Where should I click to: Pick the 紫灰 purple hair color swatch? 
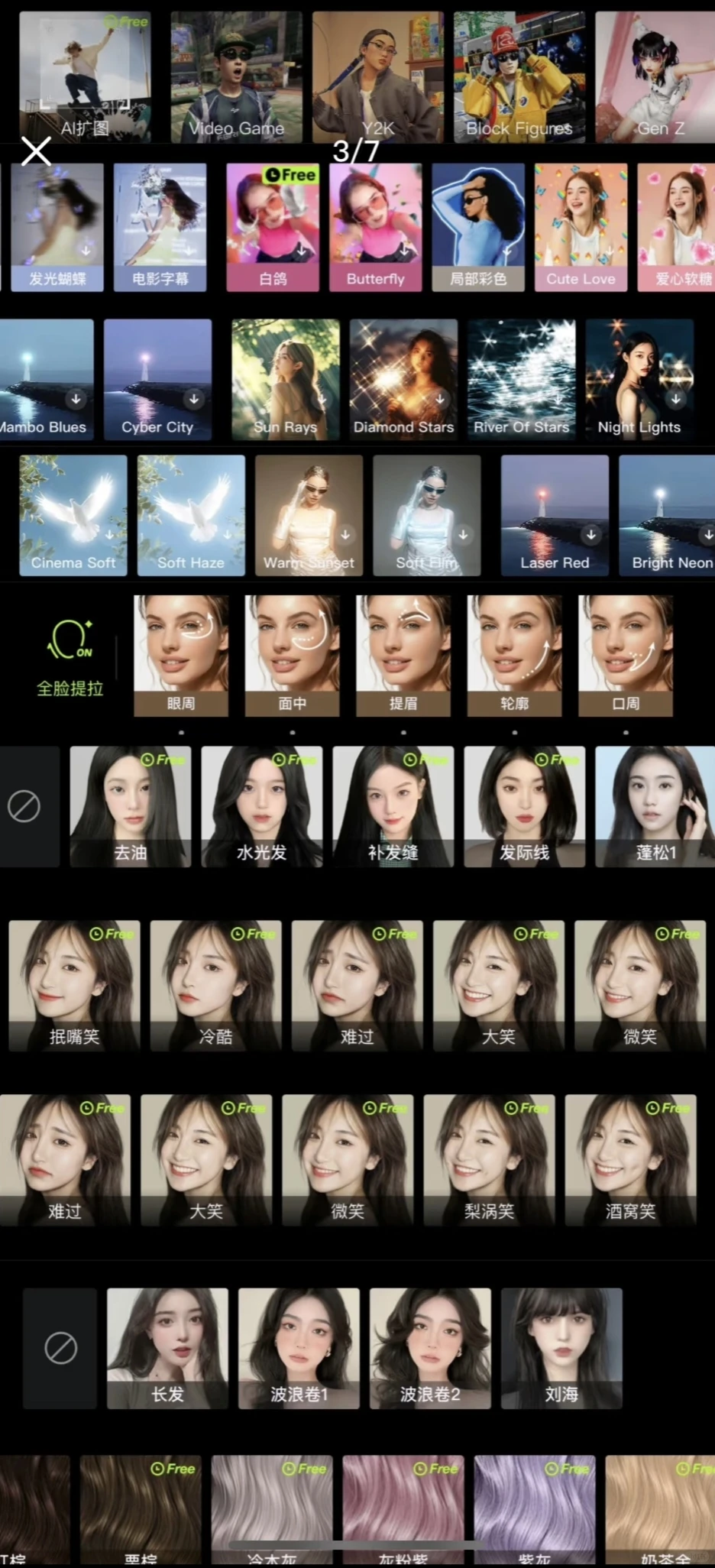535,1510
